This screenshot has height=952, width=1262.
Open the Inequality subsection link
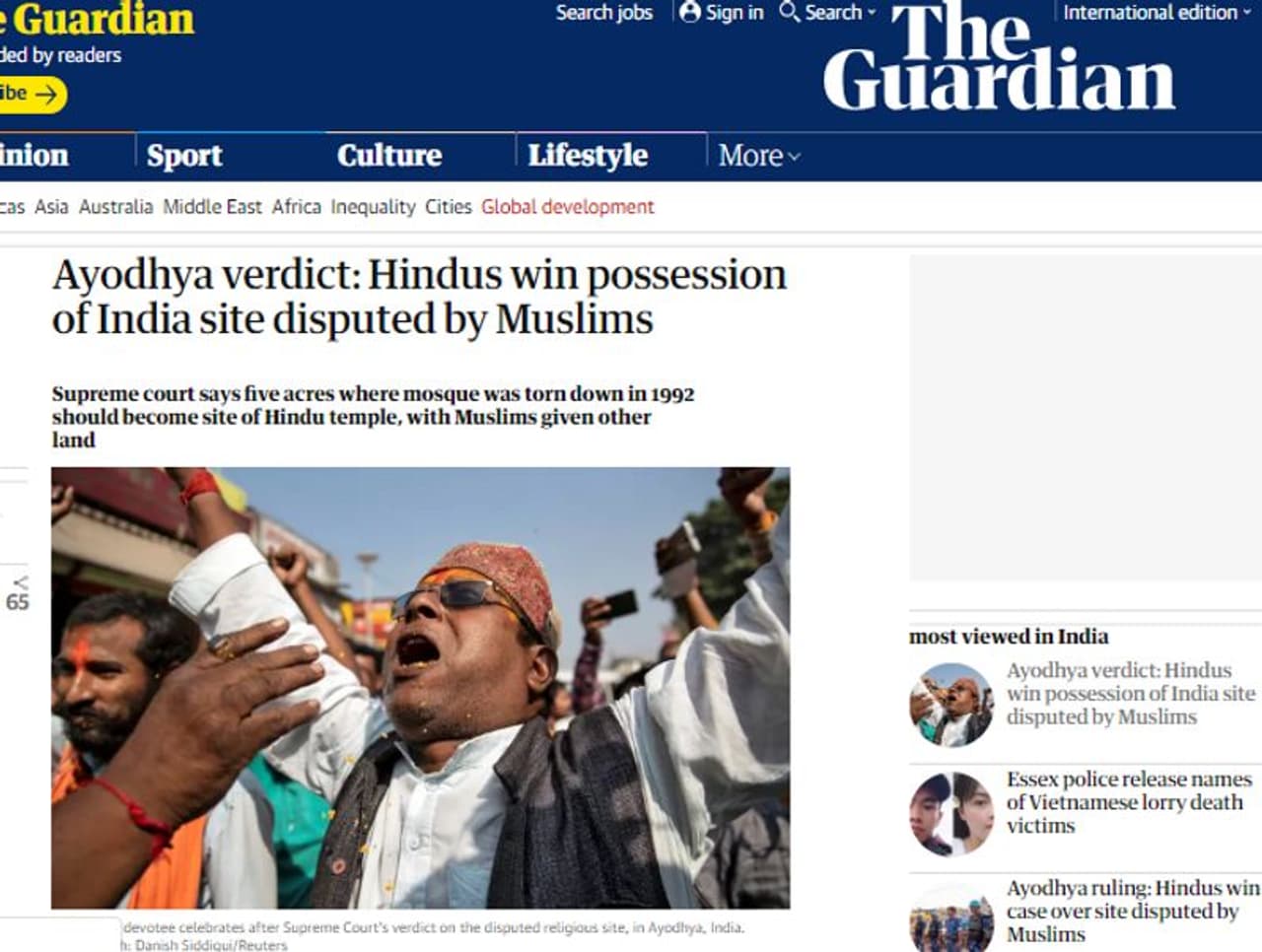click(373, 207)
